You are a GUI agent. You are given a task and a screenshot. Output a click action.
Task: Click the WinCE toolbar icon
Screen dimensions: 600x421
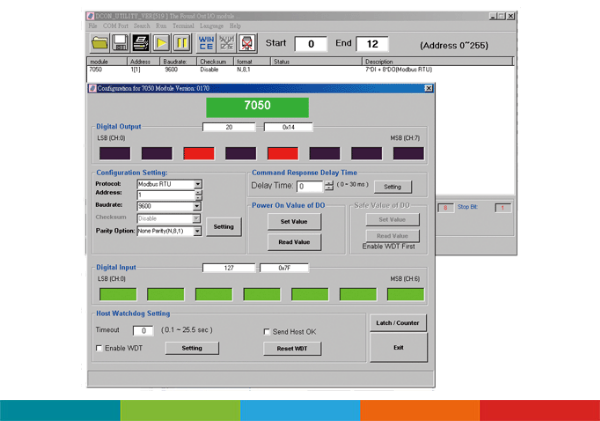[206, 44]
